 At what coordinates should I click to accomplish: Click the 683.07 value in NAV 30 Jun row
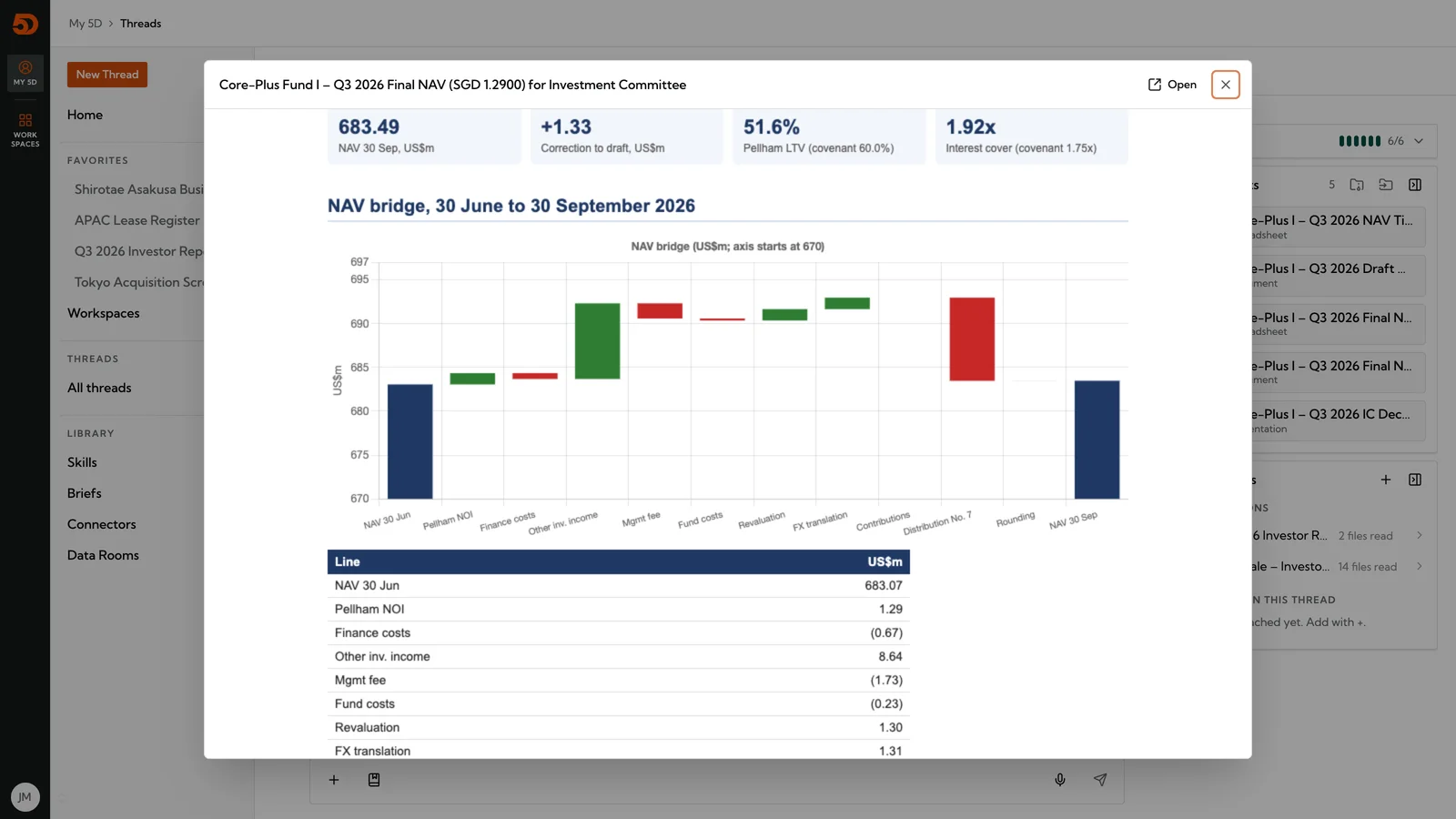[884, 585]
